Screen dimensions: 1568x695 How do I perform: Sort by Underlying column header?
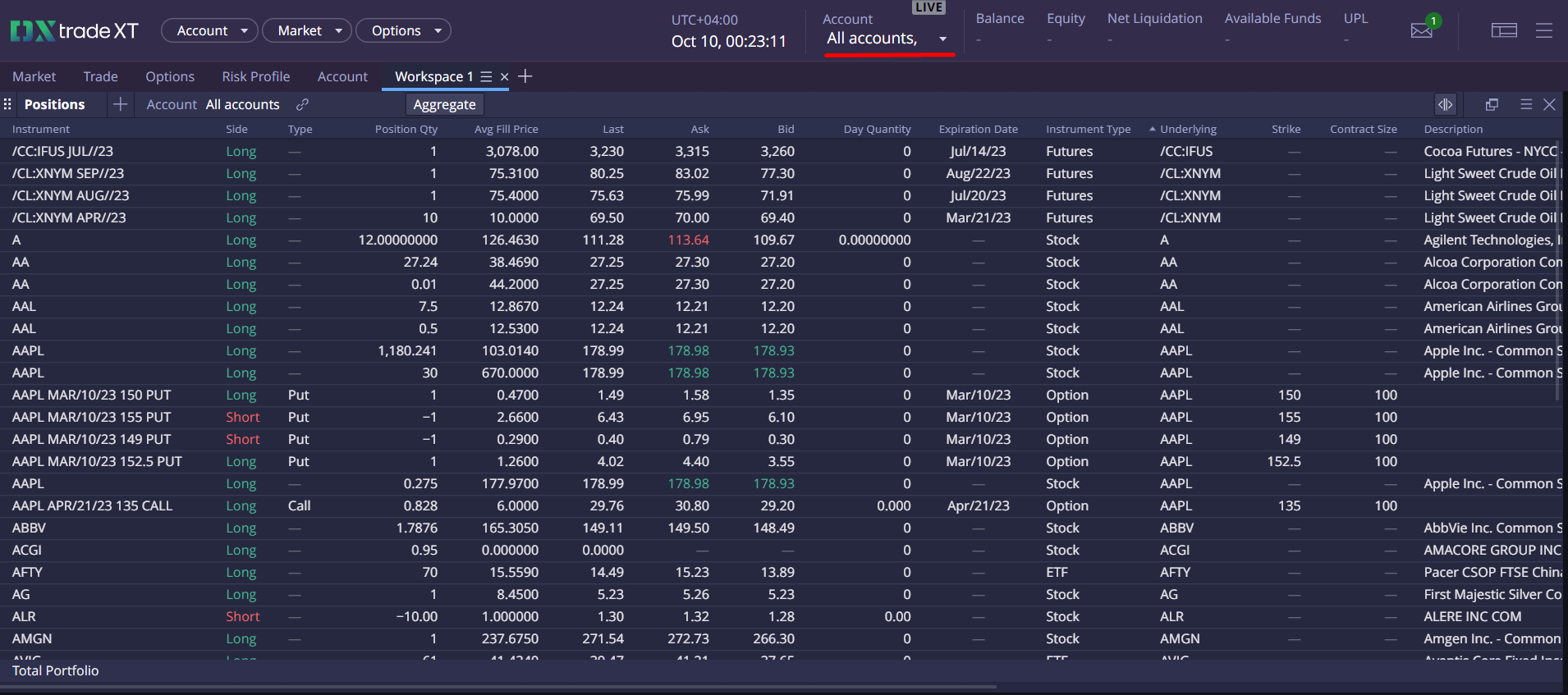pyautogui.click(x=1187, y=129)
